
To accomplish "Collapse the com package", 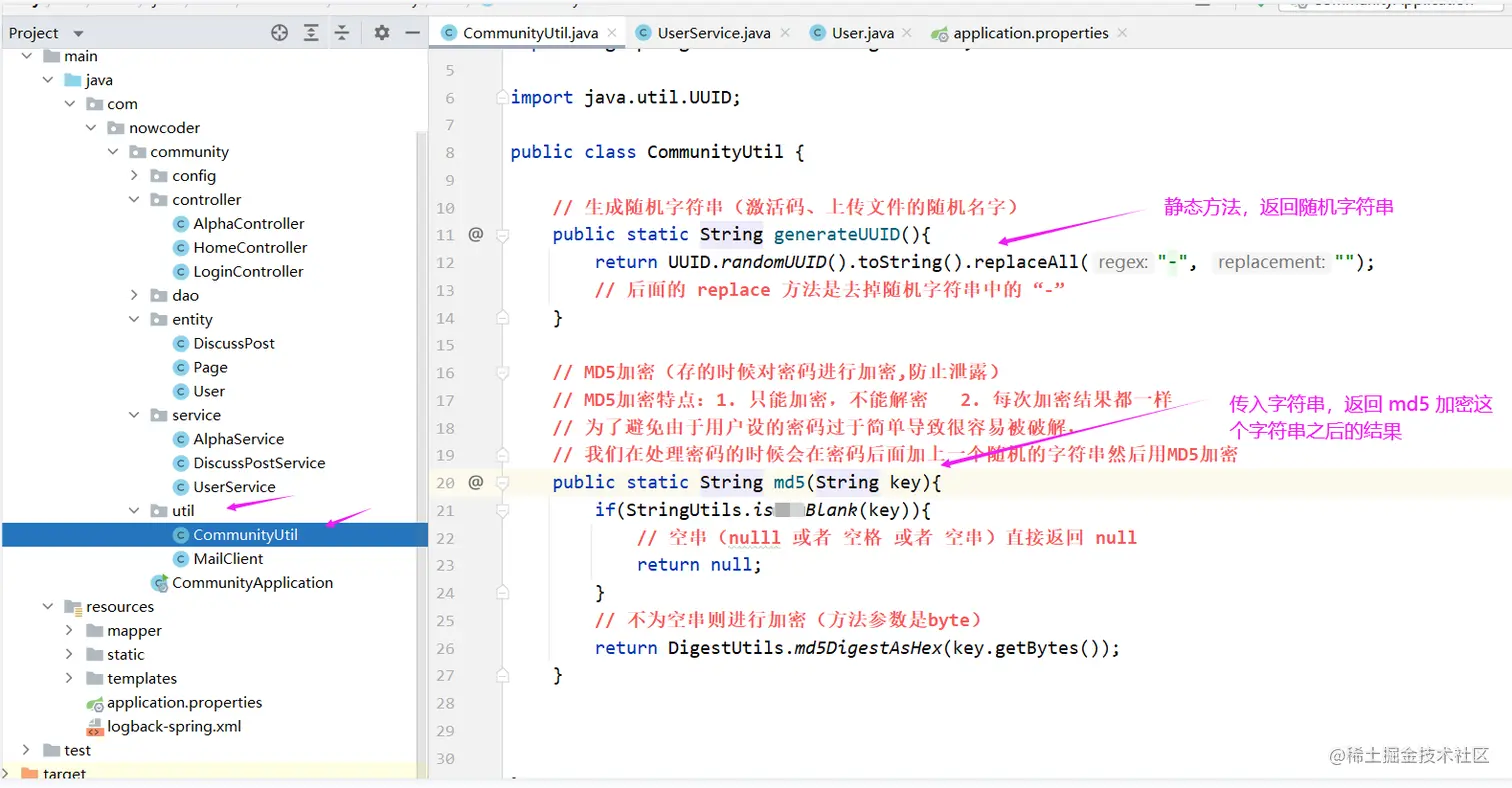I will tap(69, 104).
